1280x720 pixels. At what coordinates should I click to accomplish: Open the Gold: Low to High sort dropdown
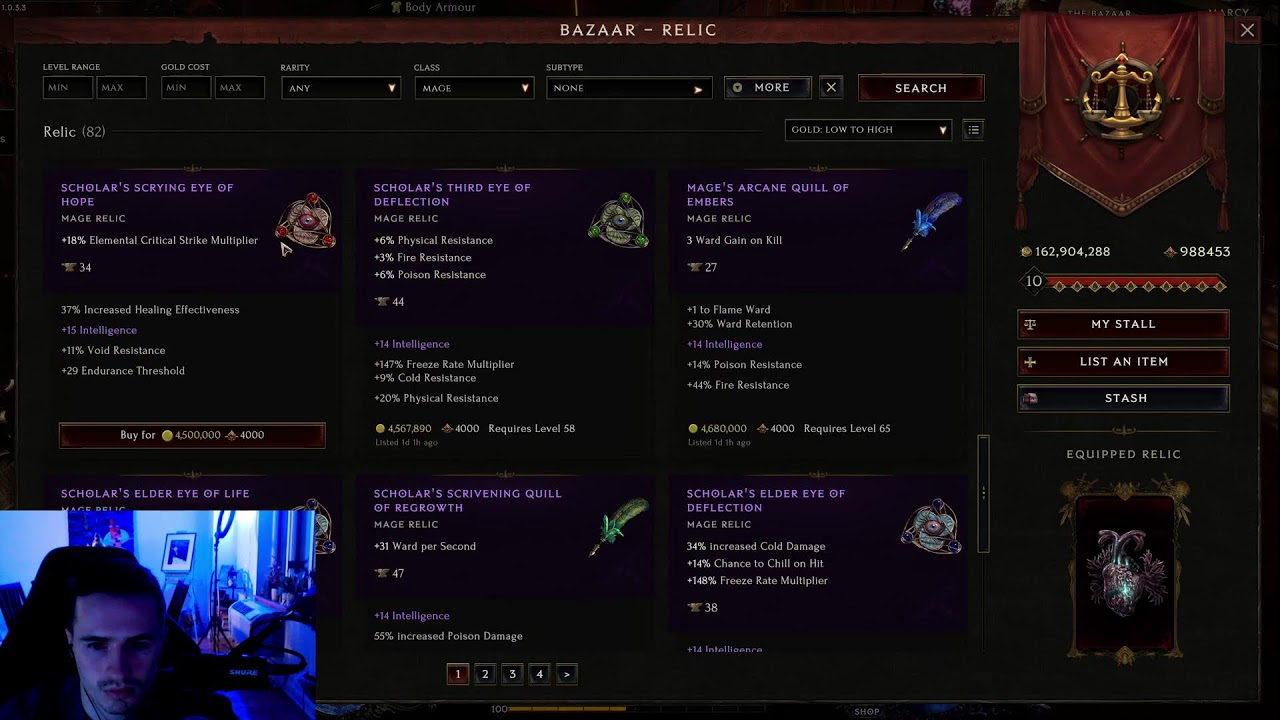[x=868, y=129]
